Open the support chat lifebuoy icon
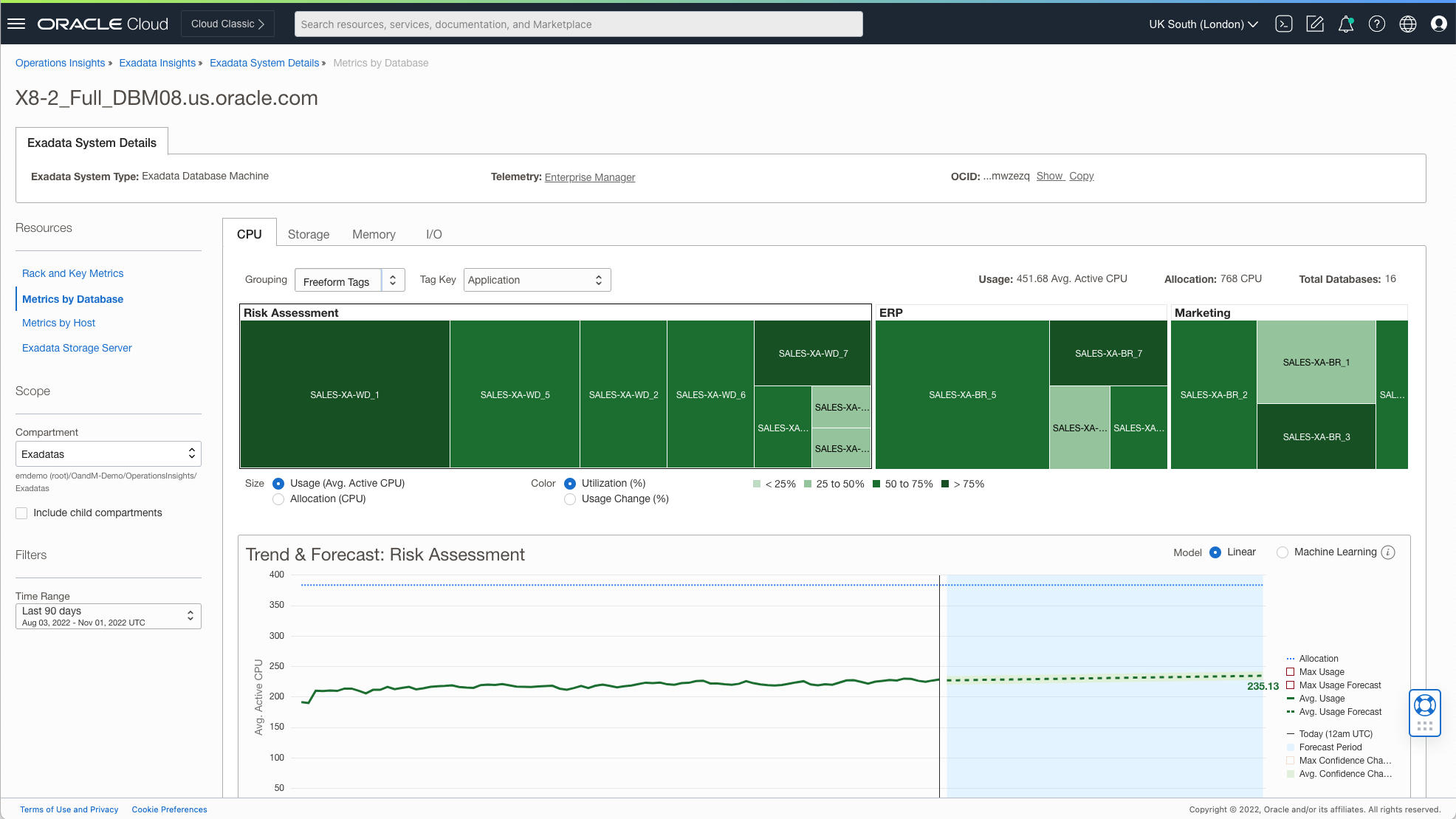 click(1424, 706)
